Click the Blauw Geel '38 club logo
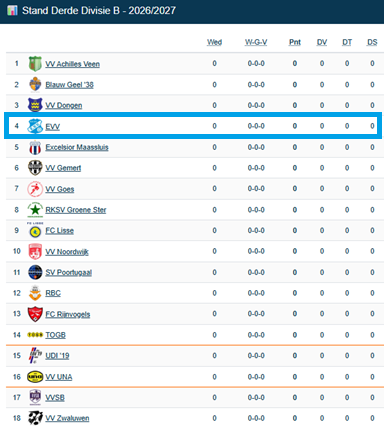 (x=35, y=84)
